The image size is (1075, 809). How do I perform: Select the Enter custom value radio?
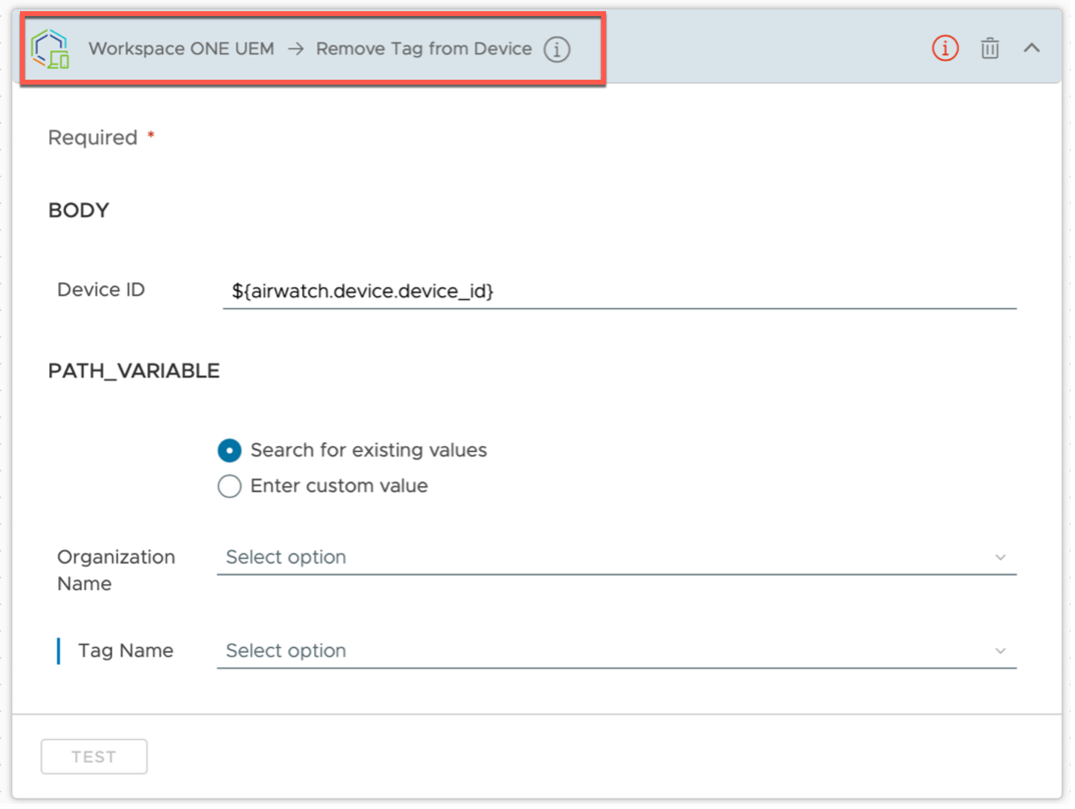click(229, 486)
